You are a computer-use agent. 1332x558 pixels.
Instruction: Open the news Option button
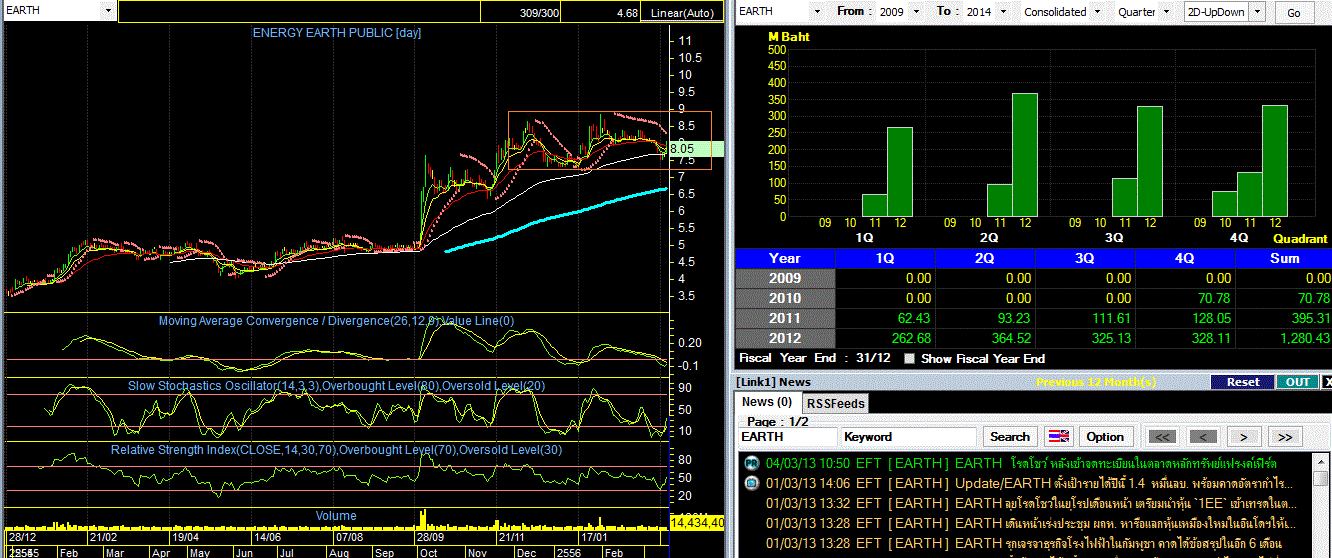point(1105,436)
